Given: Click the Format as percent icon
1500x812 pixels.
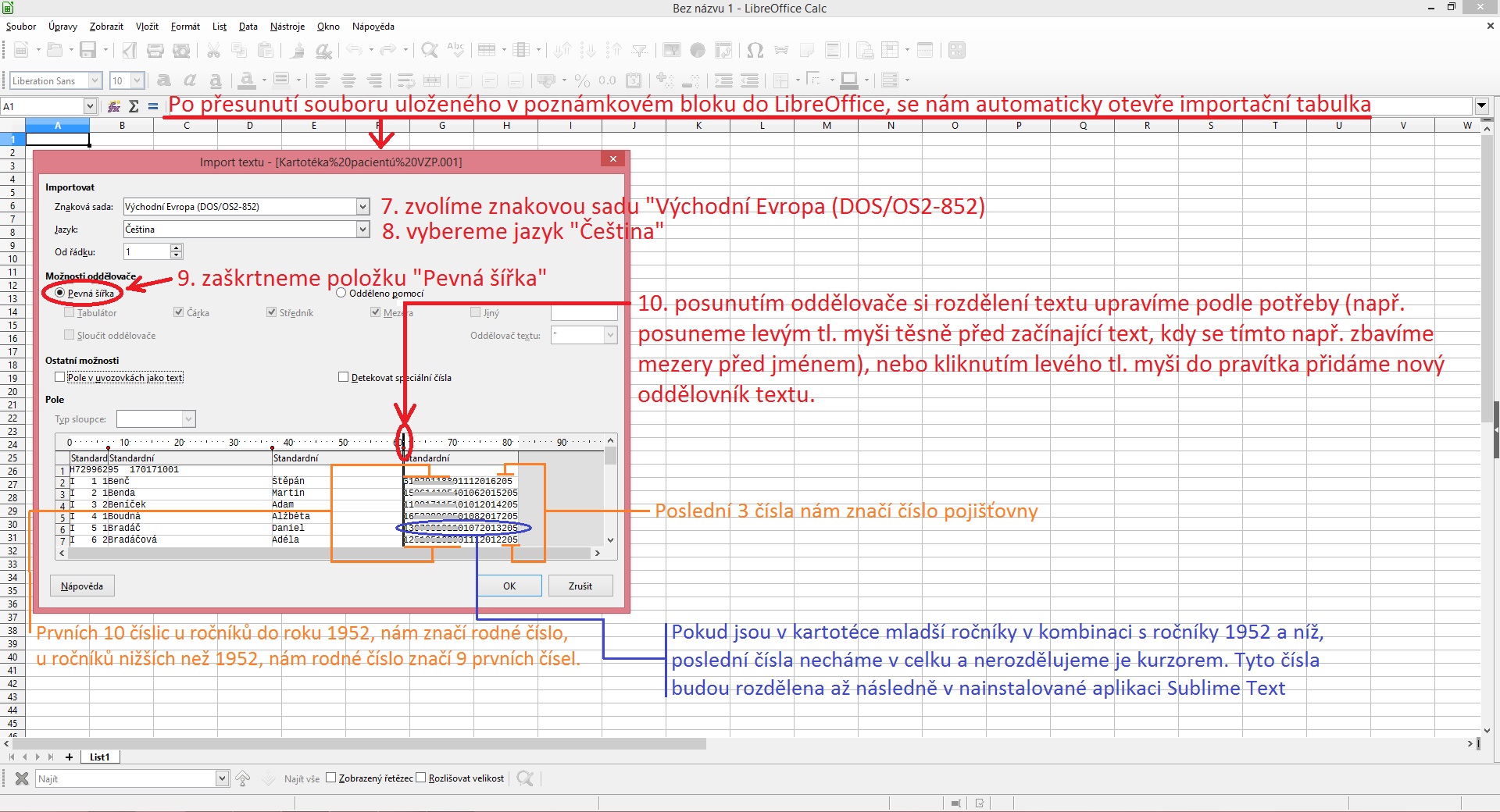Looking at the screenshot, I should pos(582,80).
